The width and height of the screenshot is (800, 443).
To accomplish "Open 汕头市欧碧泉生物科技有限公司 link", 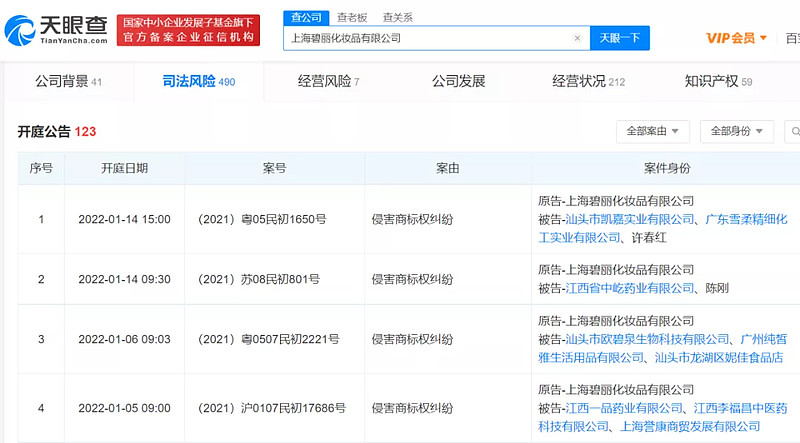I will (647, 339).
